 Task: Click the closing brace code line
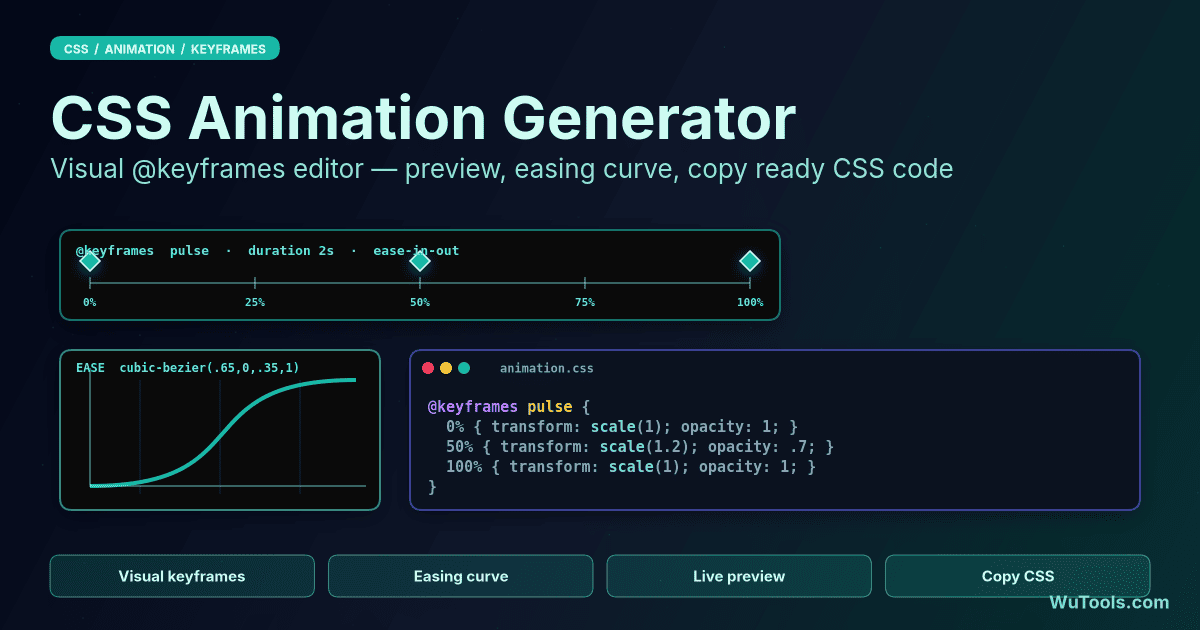point(433,487)
